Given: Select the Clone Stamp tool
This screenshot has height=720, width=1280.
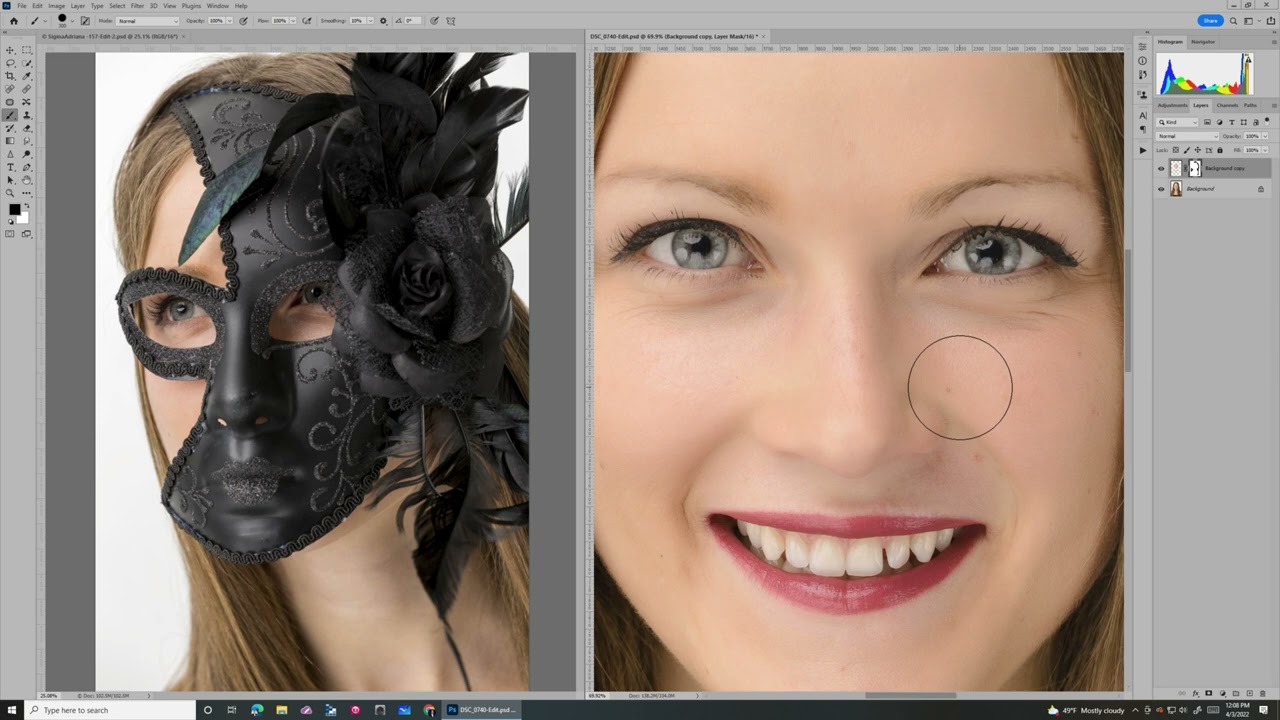Looking at the screenshot, I should coord(27,115).
